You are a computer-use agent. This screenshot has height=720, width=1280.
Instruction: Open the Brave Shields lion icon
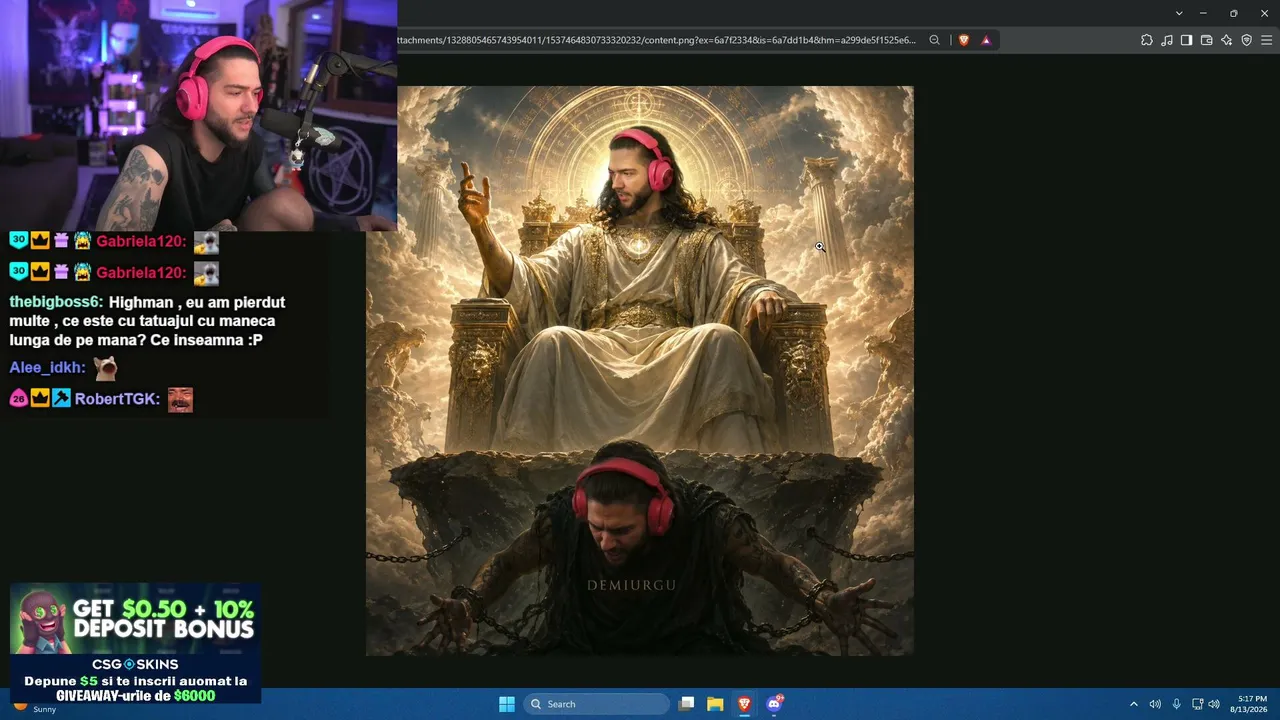[964, 40]
